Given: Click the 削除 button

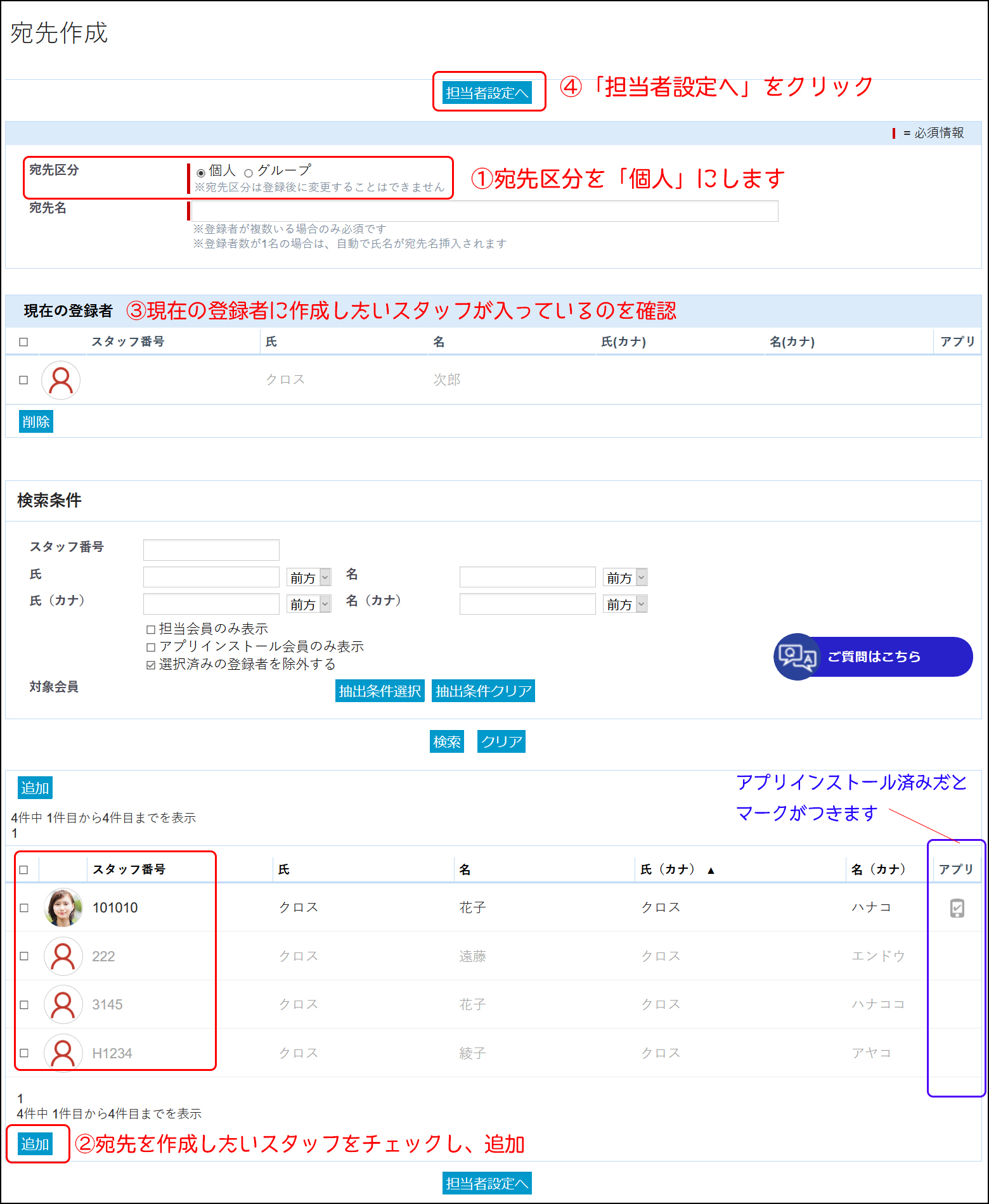Looking at the screenshot, I should click(x=36, y=421).
